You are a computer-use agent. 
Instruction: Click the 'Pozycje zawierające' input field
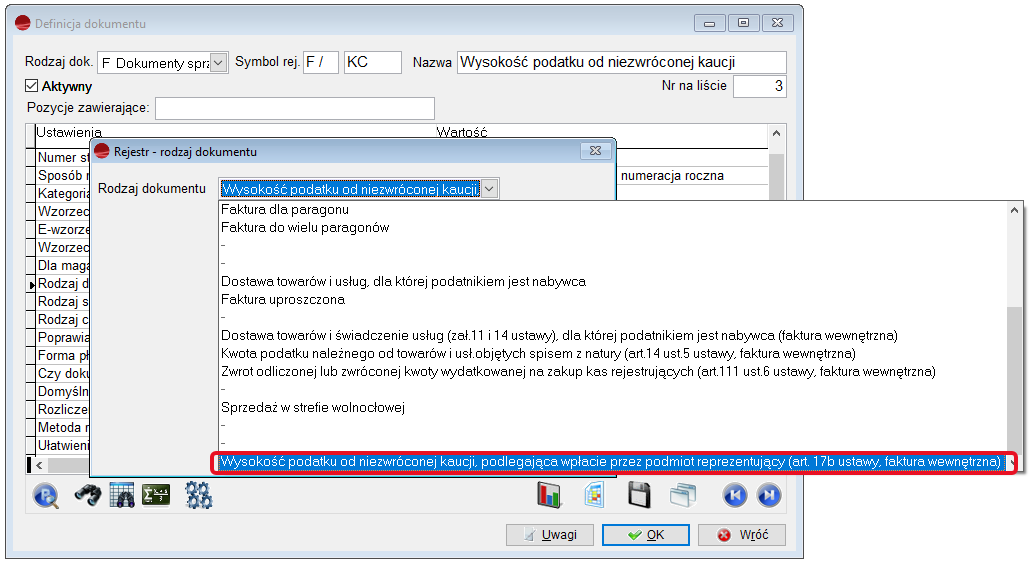295,108
